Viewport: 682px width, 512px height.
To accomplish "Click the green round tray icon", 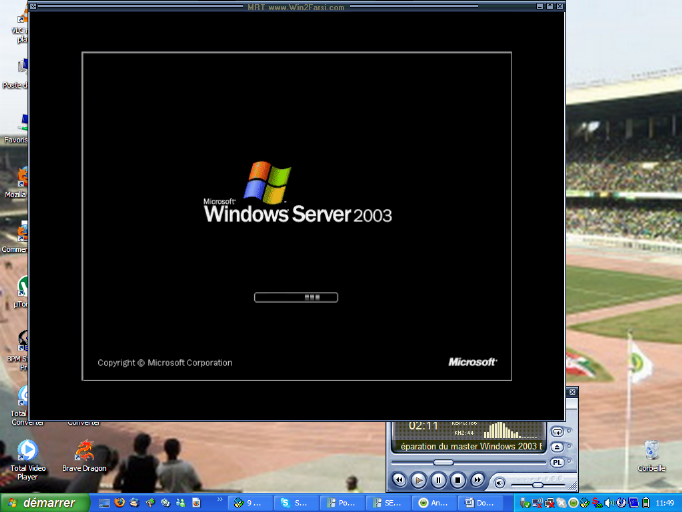I will coord(573,503).
